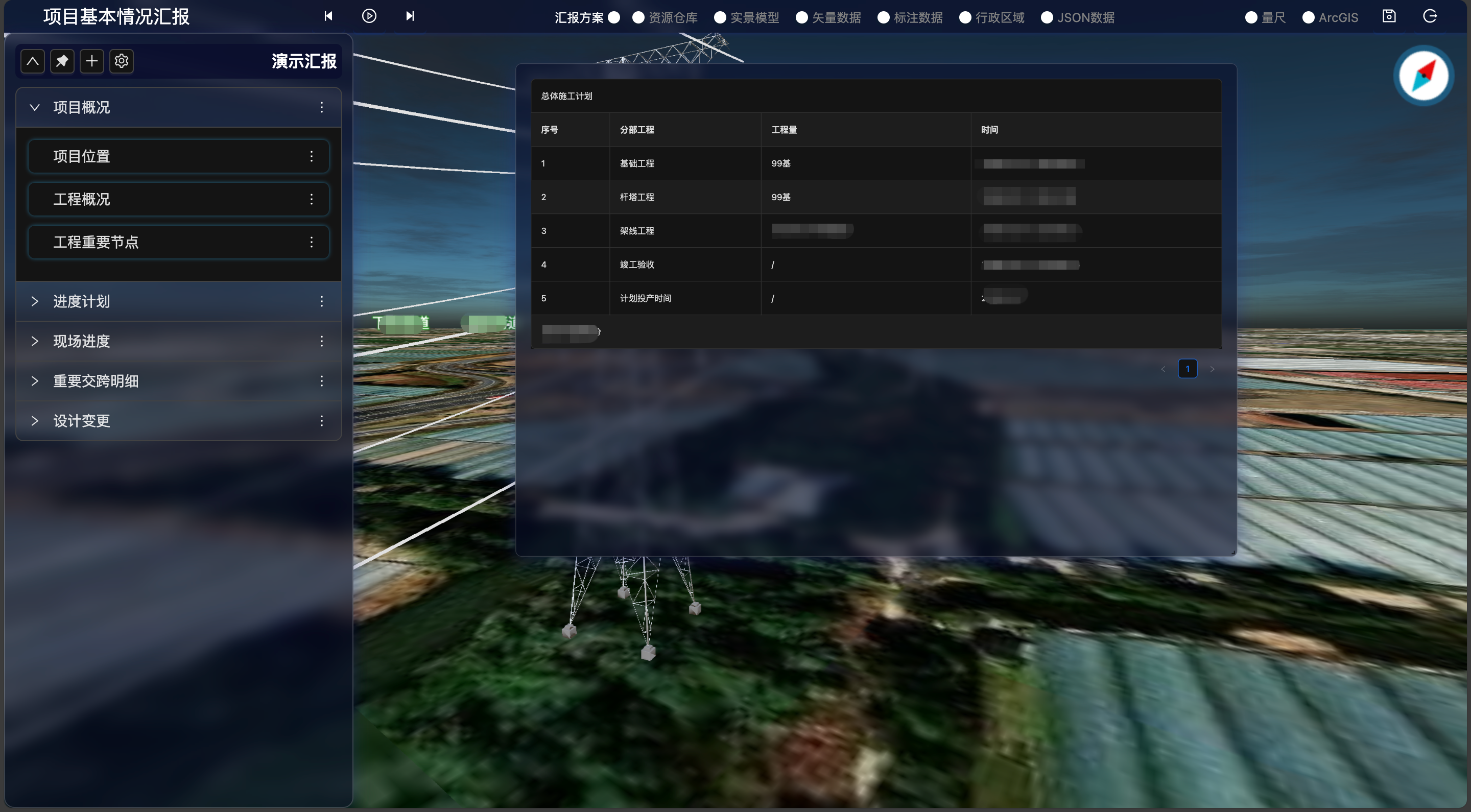1471x812 pixels.
Task: Open the gear settings icon in panel
Action: 121,61
